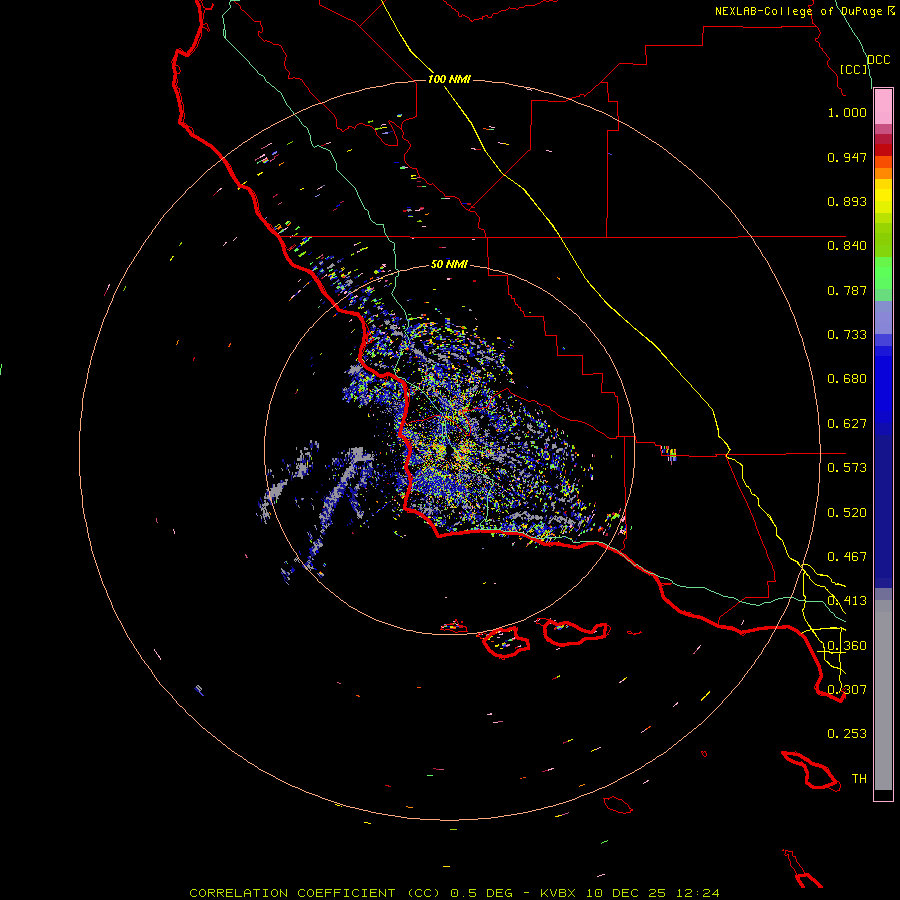The height and width of the screenshot is (900, 900).
Task: Pick the bright green swatch on the colorbar
Action: coord(883,273)
